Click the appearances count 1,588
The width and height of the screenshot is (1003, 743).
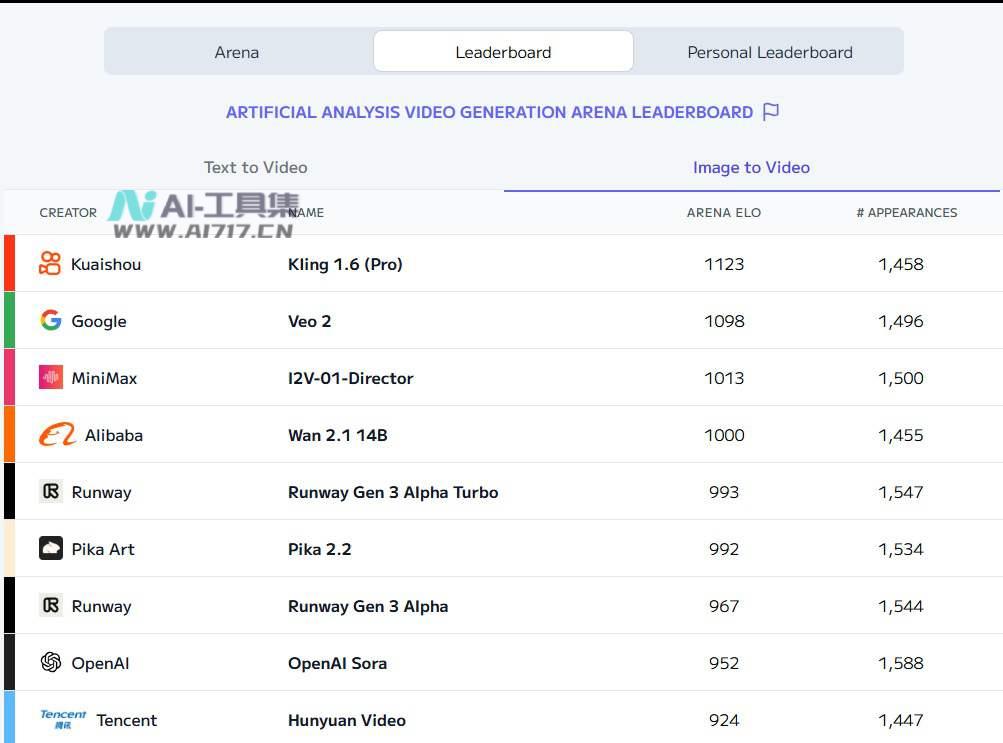pos(901,663)
